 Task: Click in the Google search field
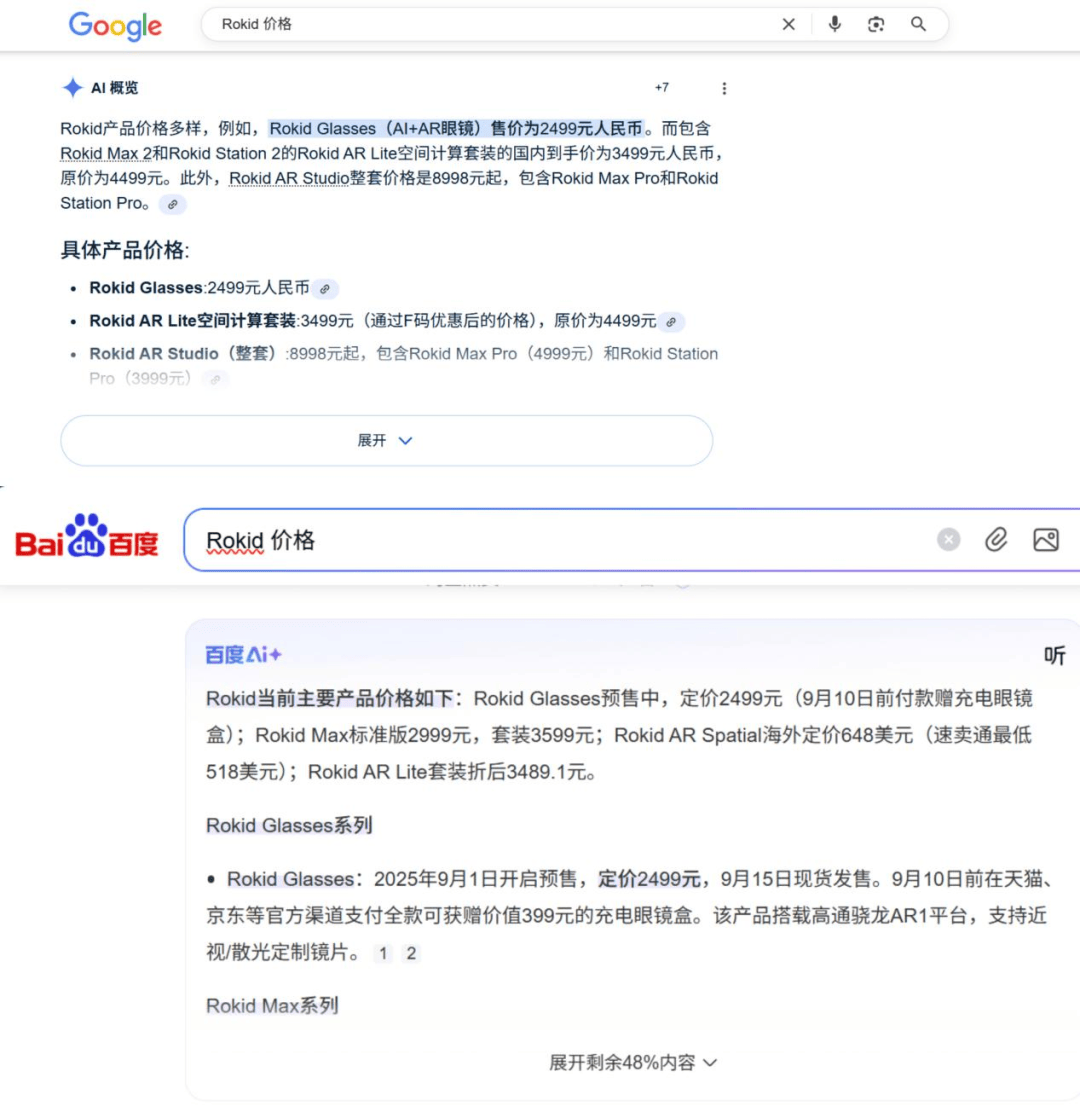coord(496,25)
